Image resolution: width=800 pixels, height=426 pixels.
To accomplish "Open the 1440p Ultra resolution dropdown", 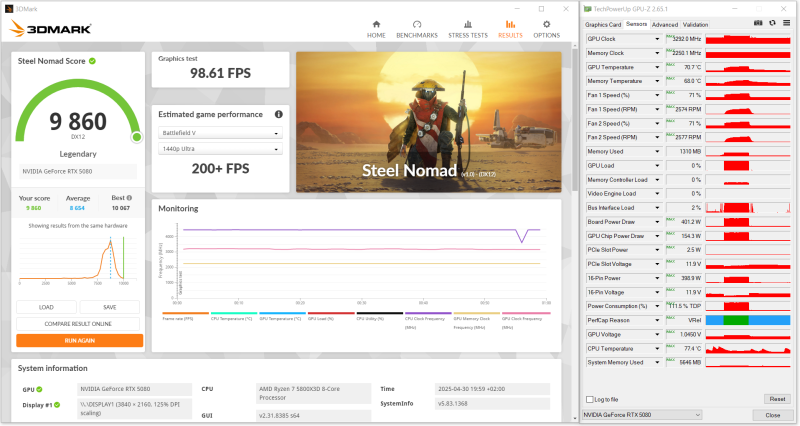I will (x=220, y=149).
